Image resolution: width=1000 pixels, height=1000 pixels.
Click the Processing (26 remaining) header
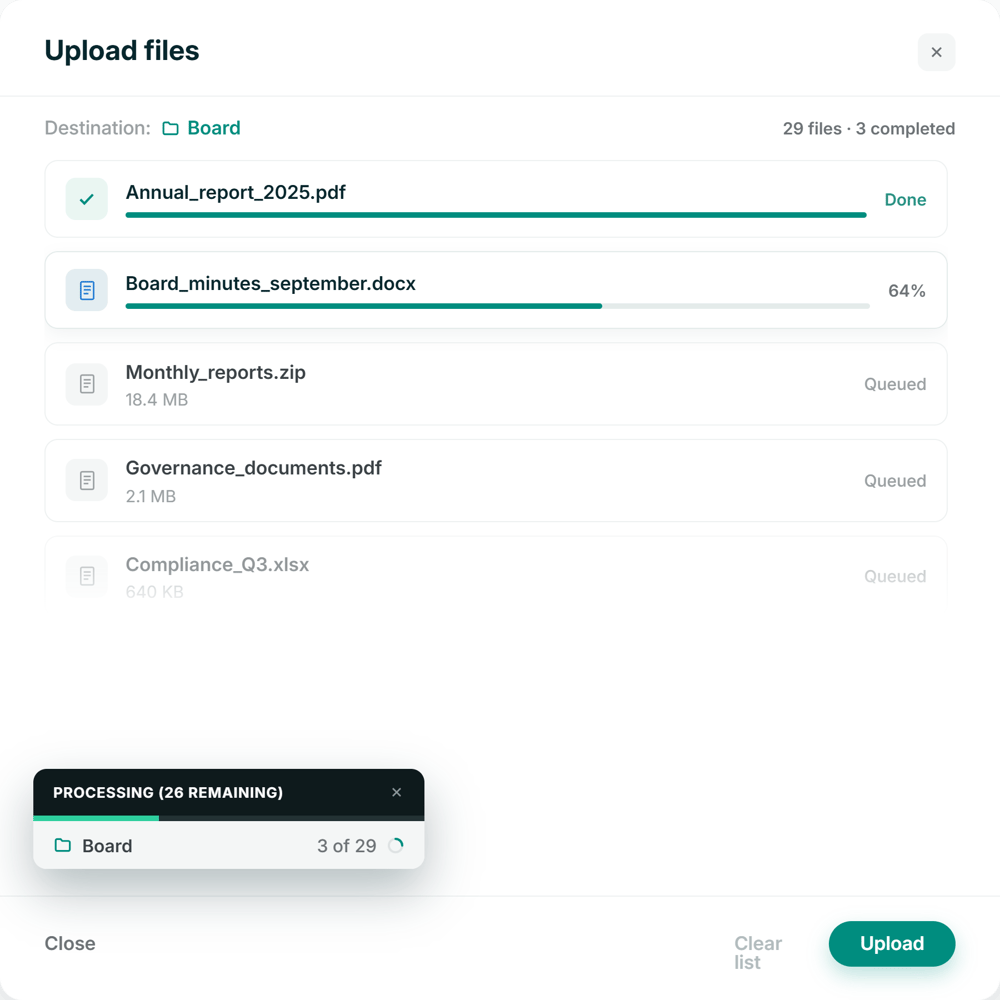click(168, 792)
